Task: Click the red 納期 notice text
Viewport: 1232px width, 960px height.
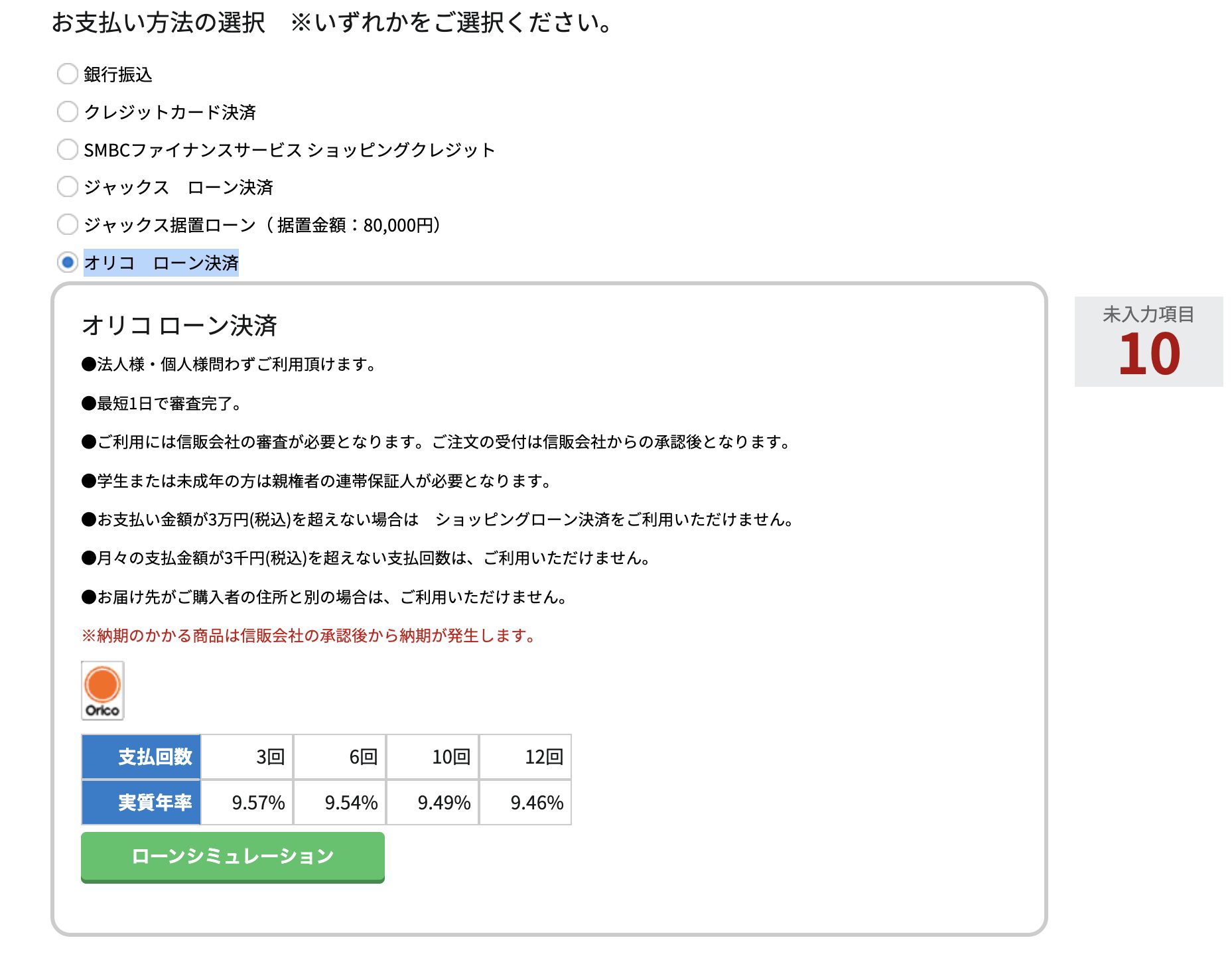Action: [x=308, y=636]
